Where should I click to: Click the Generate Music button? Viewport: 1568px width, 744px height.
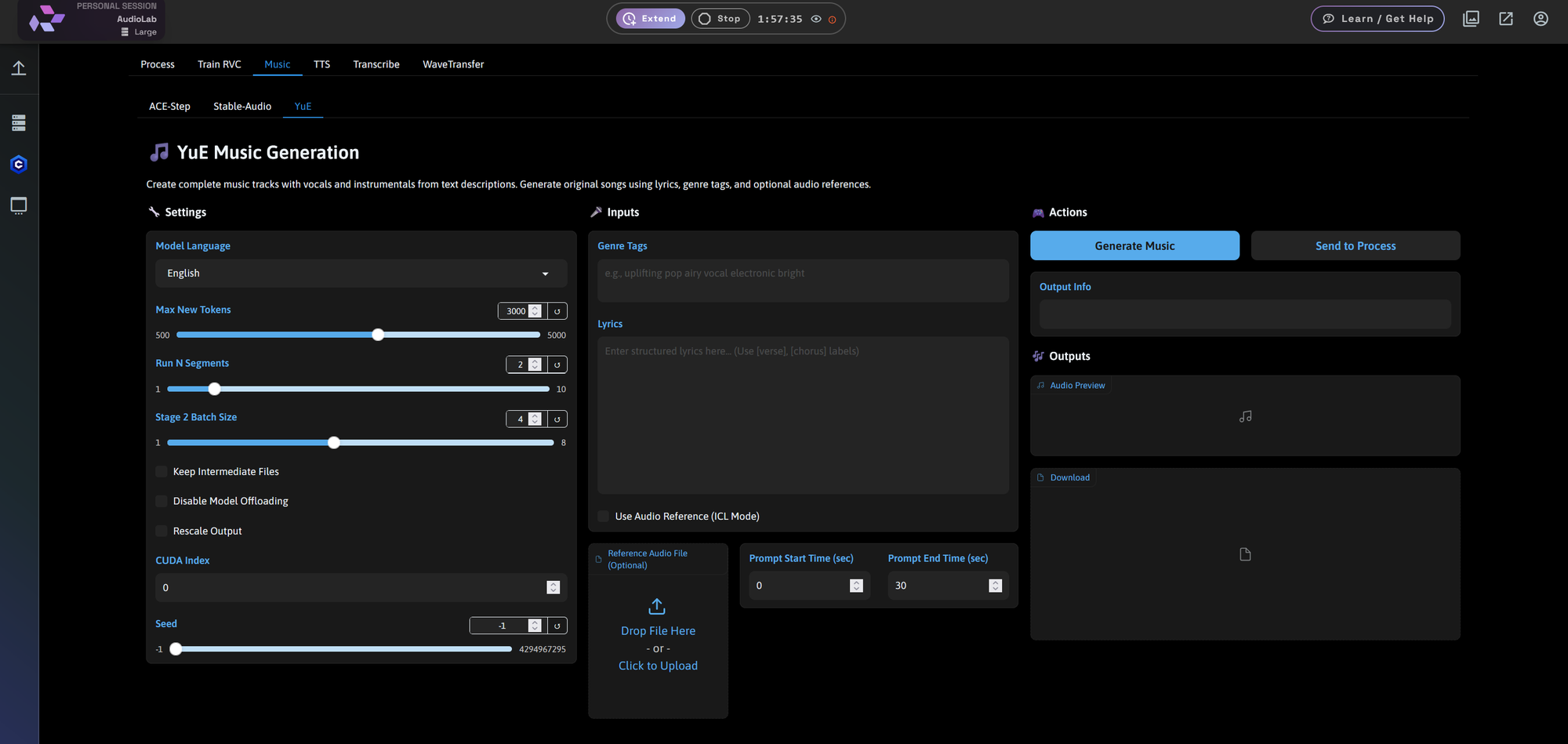tap(1134, 245)
